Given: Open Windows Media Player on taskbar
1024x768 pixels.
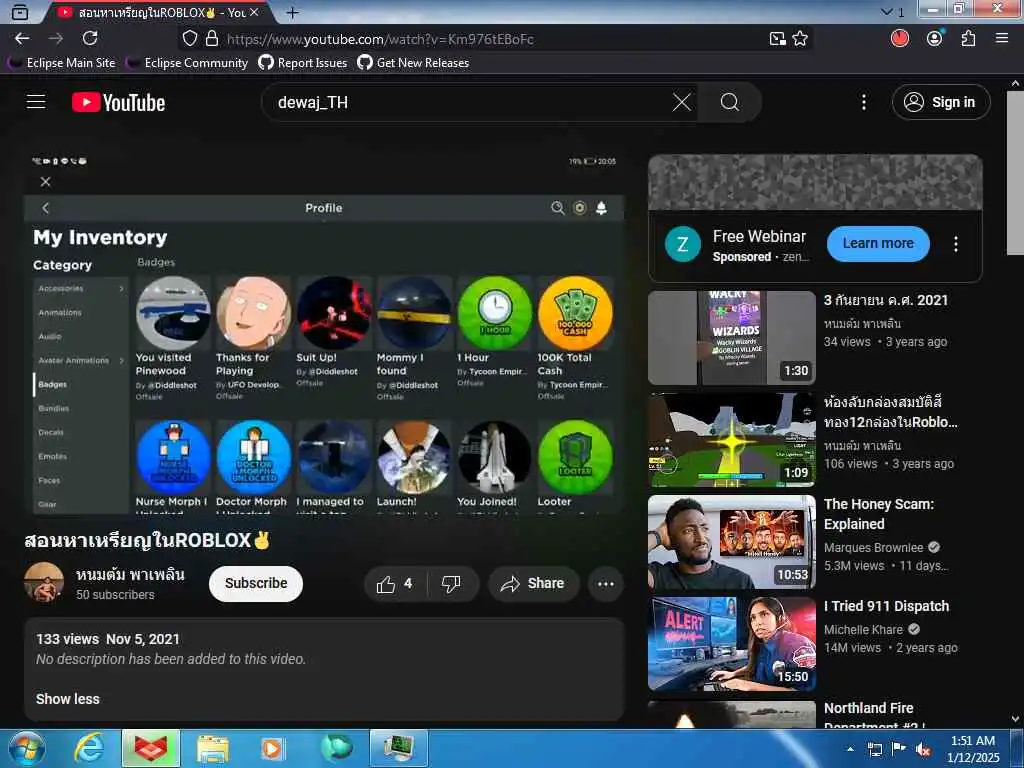Looking at the screenshot, I should (x=272, y=748).
